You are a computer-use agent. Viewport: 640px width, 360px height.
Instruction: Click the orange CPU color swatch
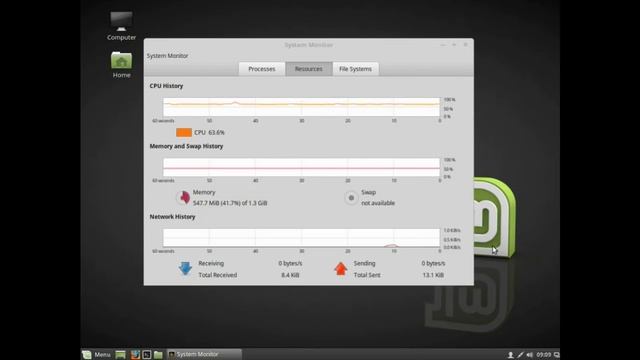click(184, 132)
